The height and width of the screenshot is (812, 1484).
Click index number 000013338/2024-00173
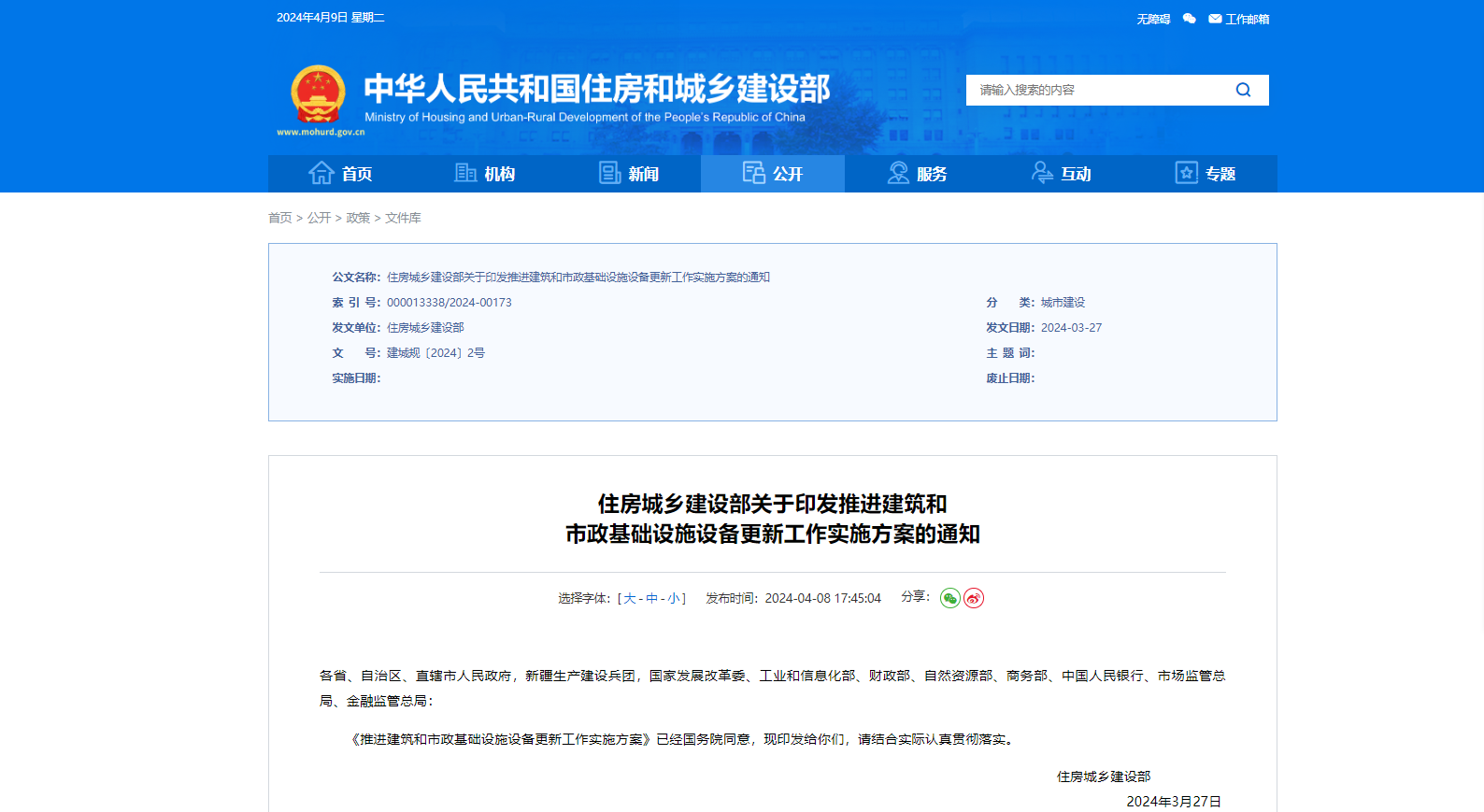point(449,303)
